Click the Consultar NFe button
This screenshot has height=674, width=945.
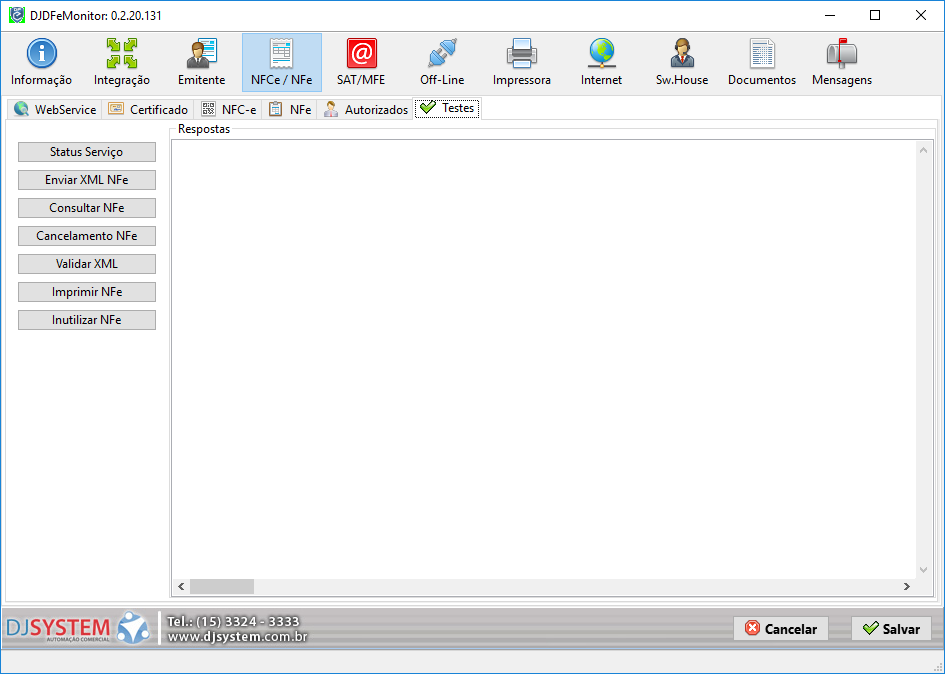coord(87,208)
